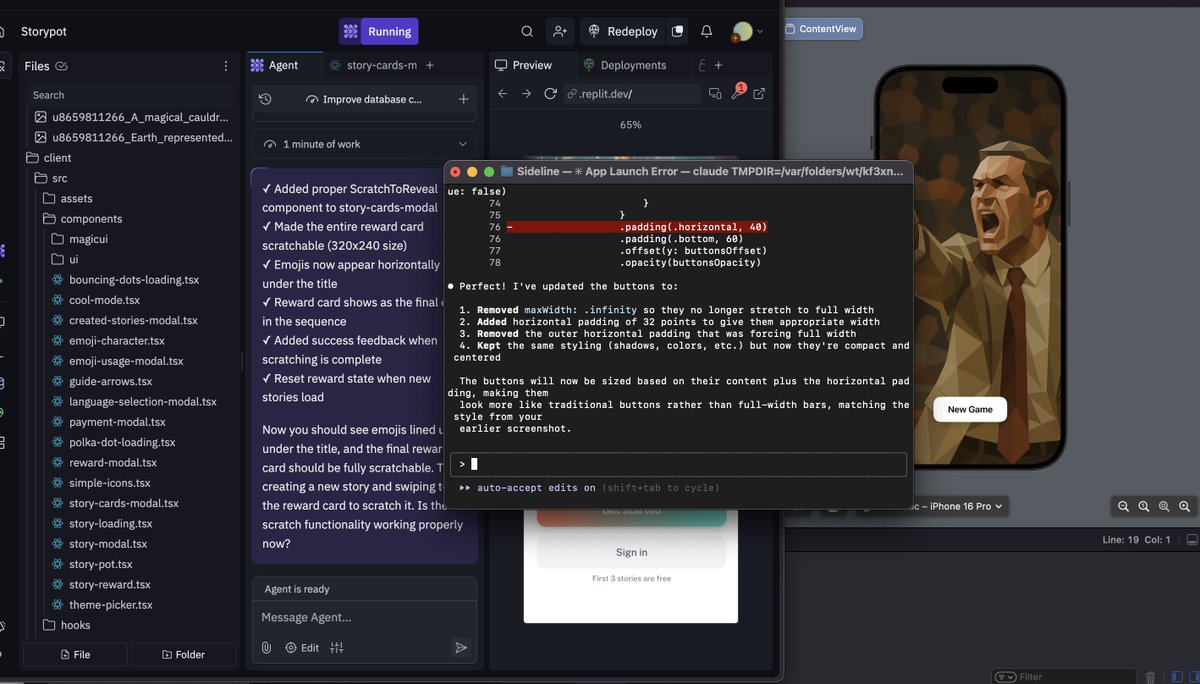Click the Edit mode button in agent box
Image resolution: width=1200 pixels, height=684 pixels.
(302, 647)
